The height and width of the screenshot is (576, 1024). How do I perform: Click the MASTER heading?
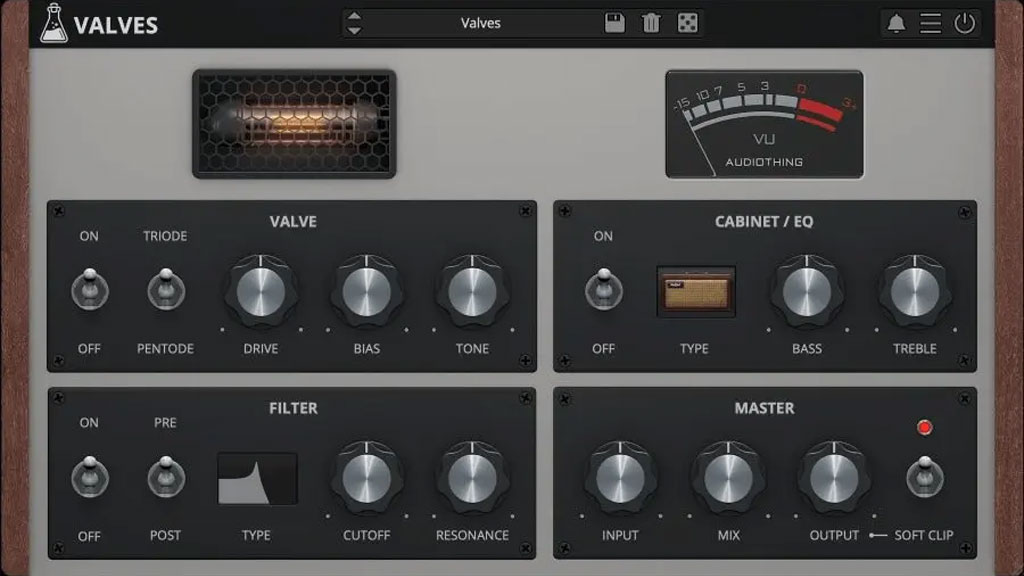(764, 409)
